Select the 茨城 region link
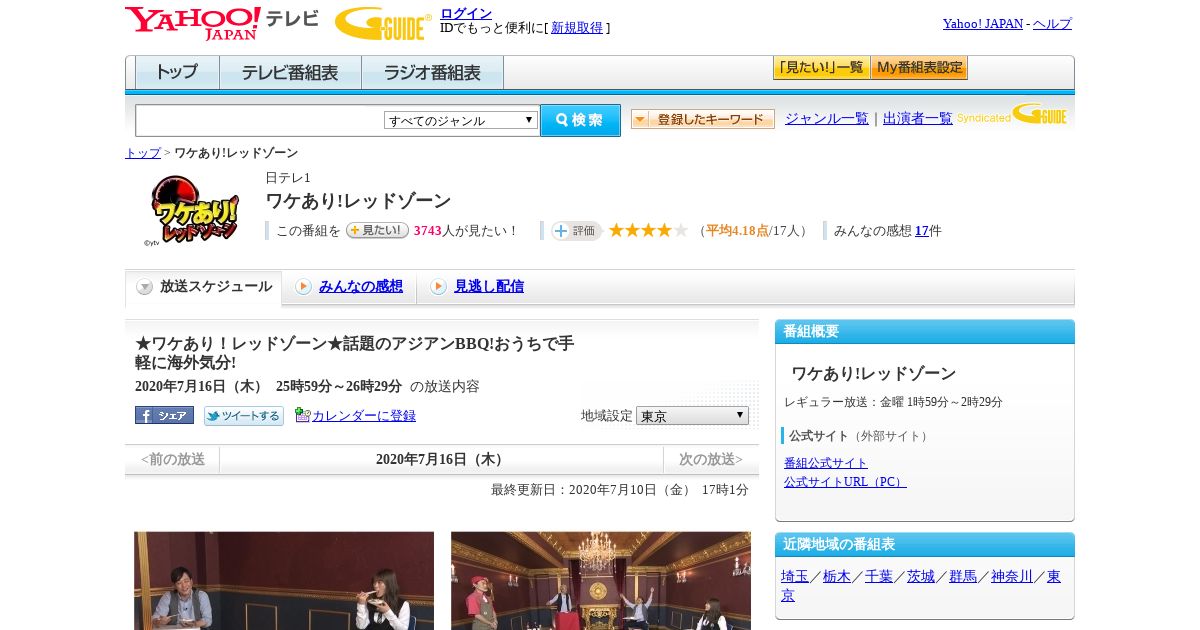The image size is (1200, 630). [921, 577]
